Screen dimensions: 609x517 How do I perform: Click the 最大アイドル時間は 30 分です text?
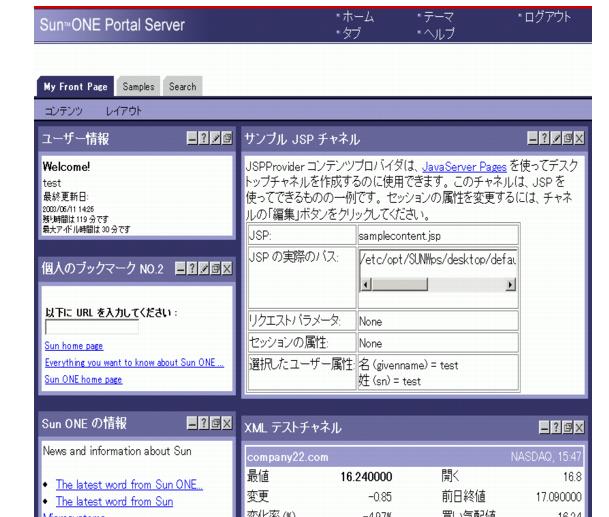(x=87, y=230)
